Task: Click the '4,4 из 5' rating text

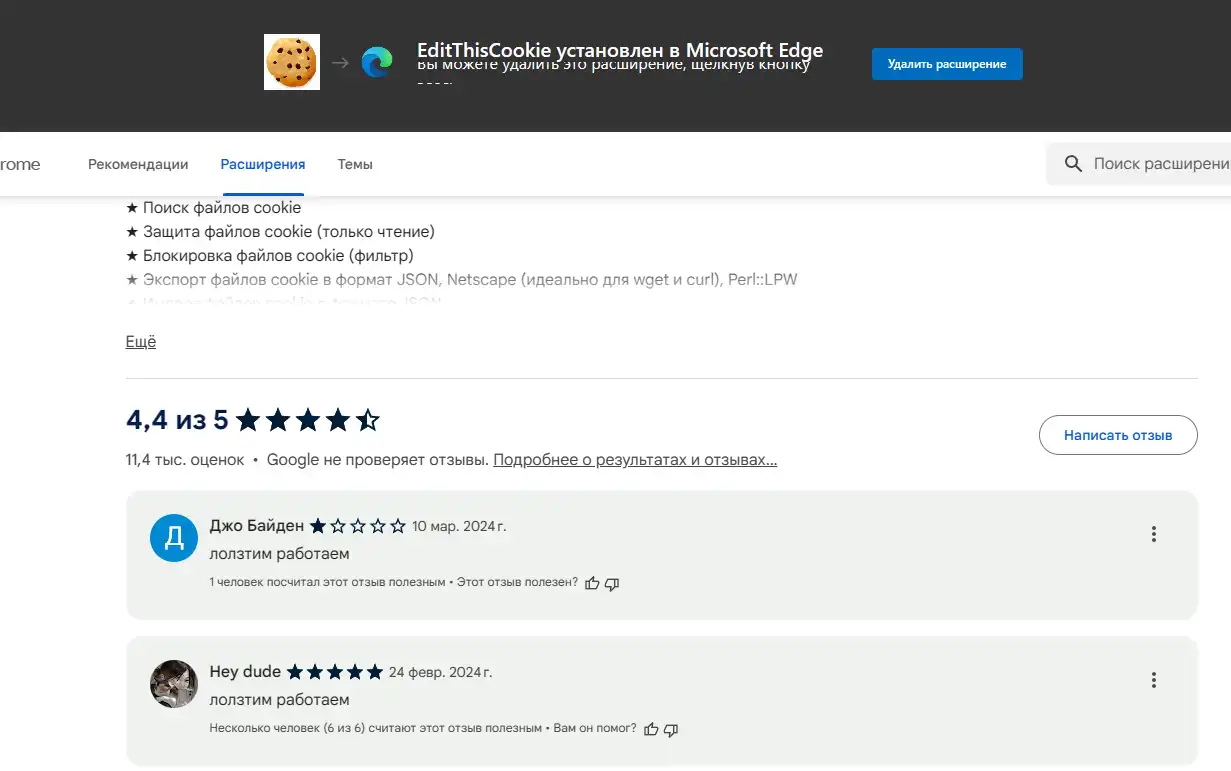Action: coord(177,420)
